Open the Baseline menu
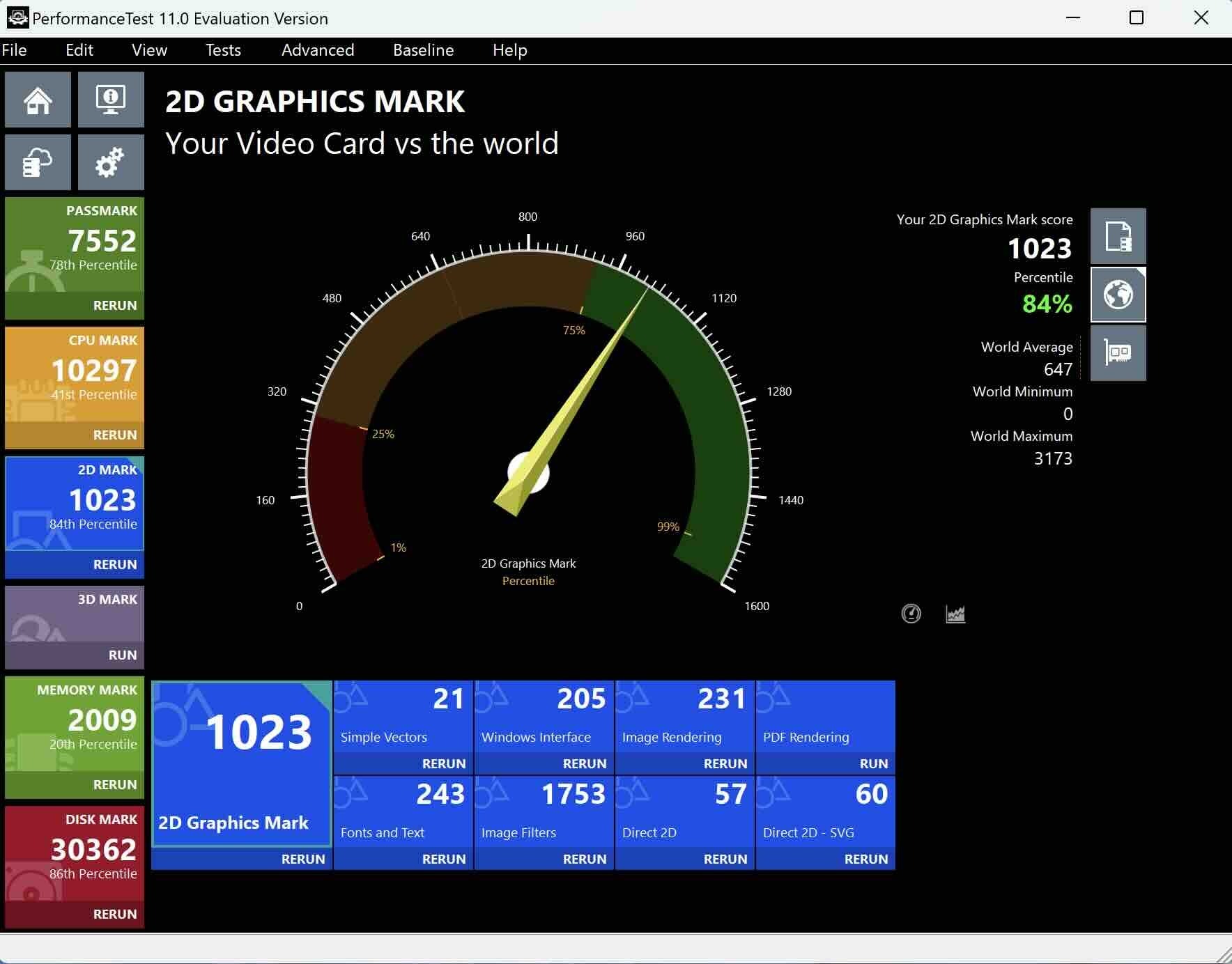 423,50
